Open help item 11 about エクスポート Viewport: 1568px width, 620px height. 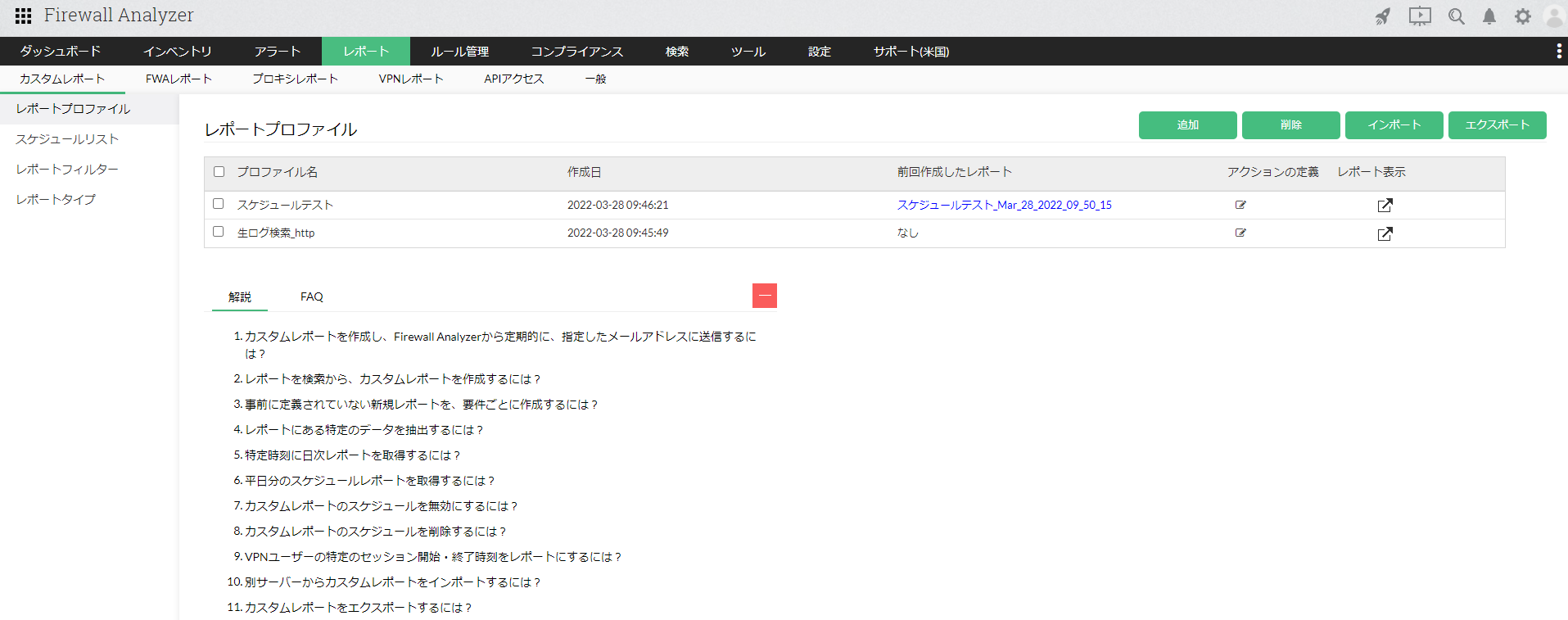coord(359,608)
